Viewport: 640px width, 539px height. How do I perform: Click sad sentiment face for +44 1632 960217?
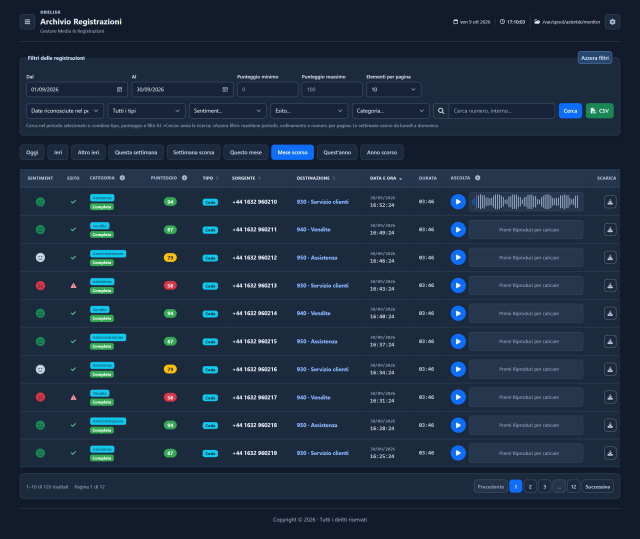[x=40, y=397]
